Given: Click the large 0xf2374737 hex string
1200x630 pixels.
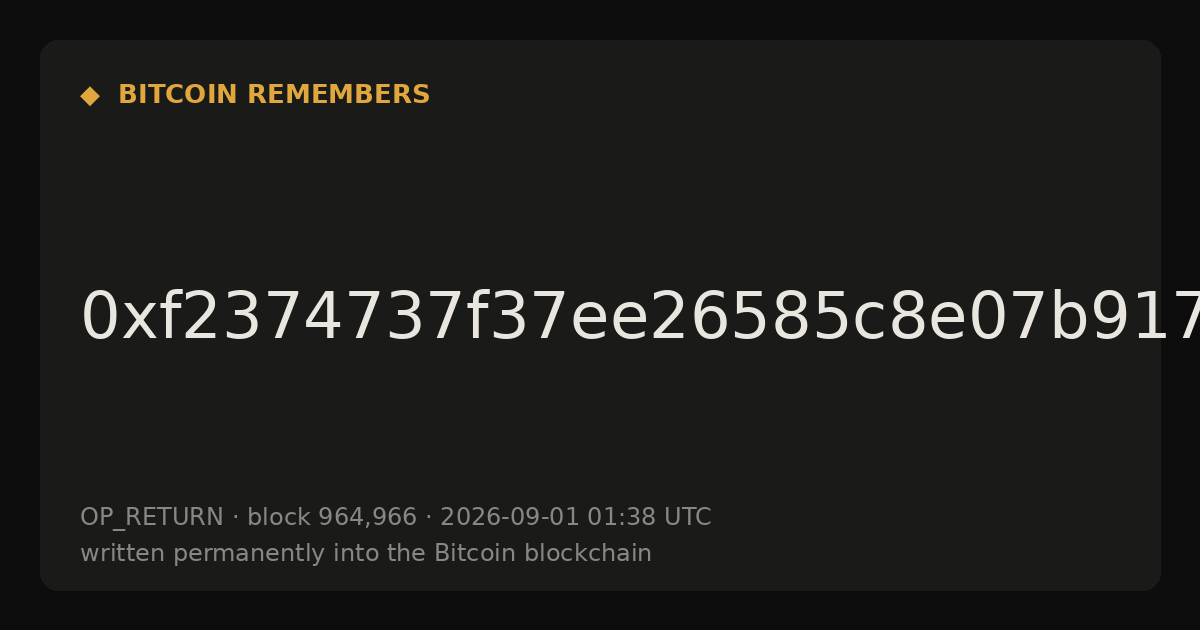Looking at the screenshot, I should [x=640, y=318].
